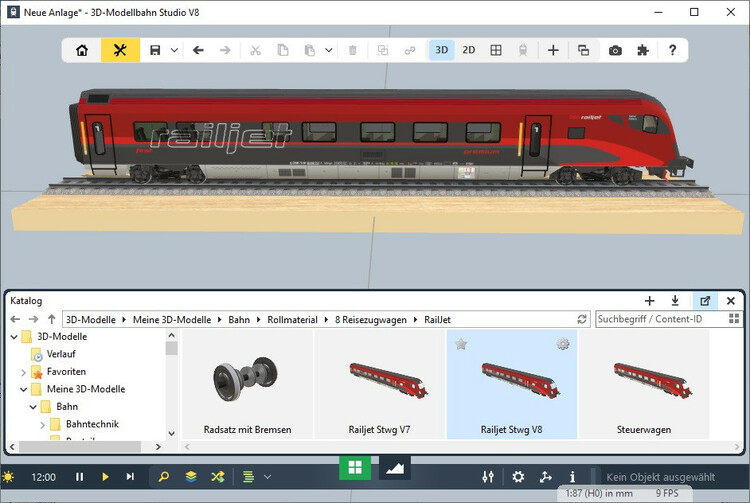Toggle the detach catalog window button
The width and height of the screenshot is (750, 503).
click(x=705, y=301)
